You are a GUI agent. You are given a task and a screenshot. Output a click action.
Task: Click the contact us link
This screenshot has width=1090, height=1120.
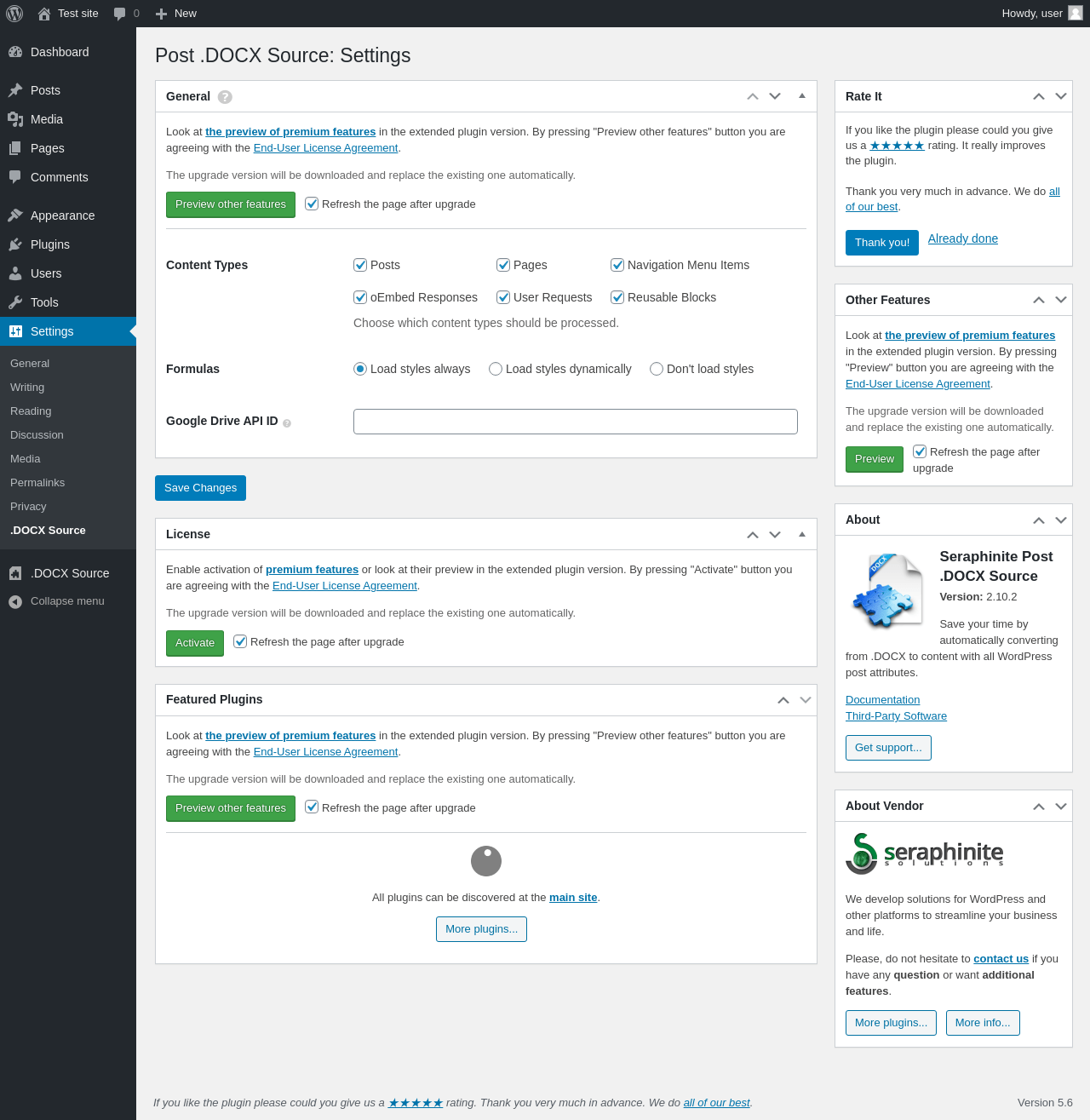click(x=1001, y=959)
